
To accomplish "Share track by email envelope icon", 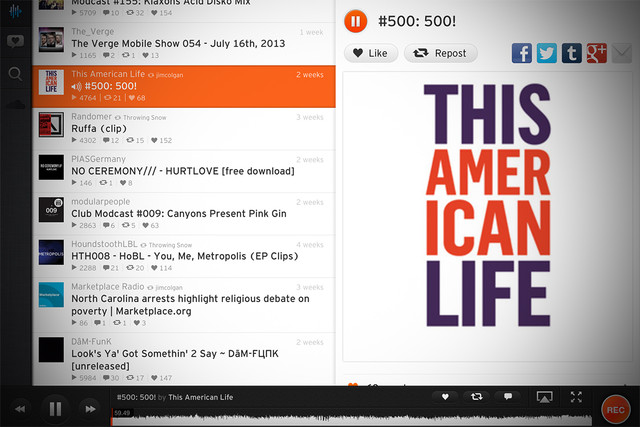I will [x=622, y=53].
